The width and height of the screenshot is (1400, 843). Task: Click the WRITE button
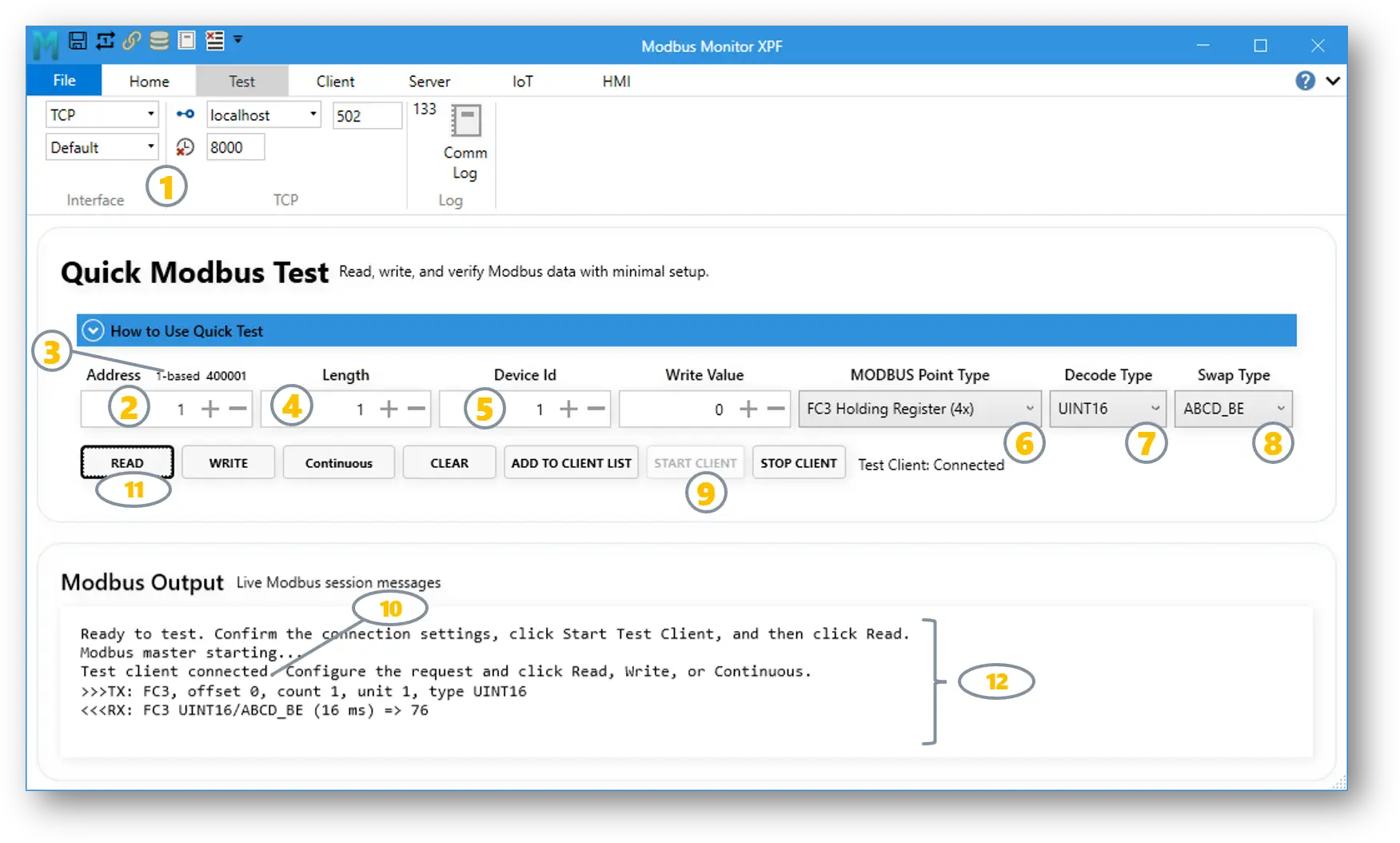click(229, 462)
